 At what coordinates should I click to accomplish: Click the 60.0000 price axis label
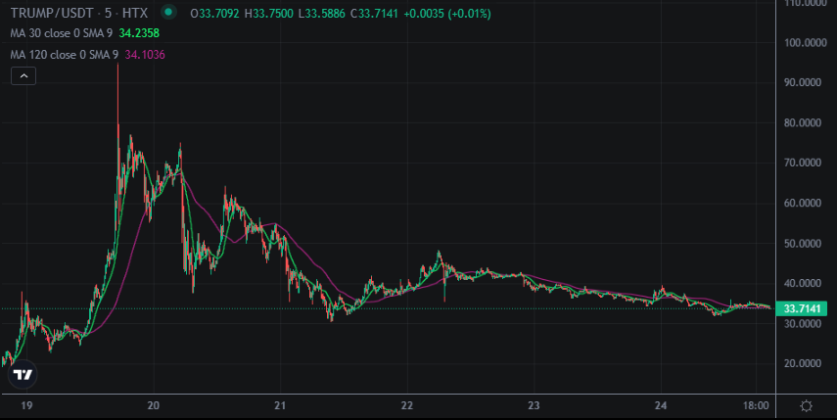(x=805, y=203)
